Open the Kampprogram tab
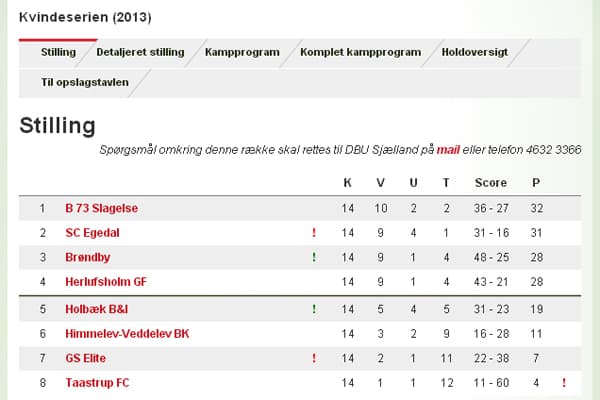Viewport: 600px width, 400px height. (242, 53)
